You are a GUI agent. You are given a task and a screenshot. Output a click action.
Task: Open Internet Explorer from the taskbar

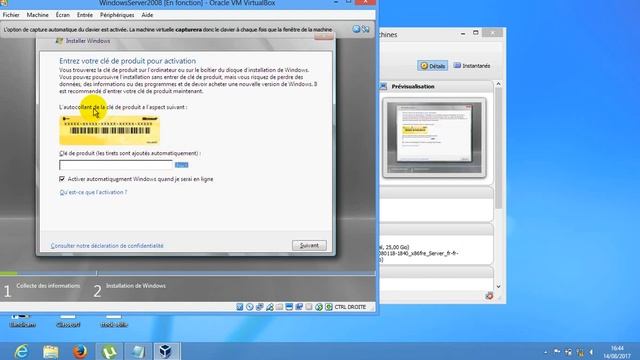pyautogui.click(x=21, y=351)
